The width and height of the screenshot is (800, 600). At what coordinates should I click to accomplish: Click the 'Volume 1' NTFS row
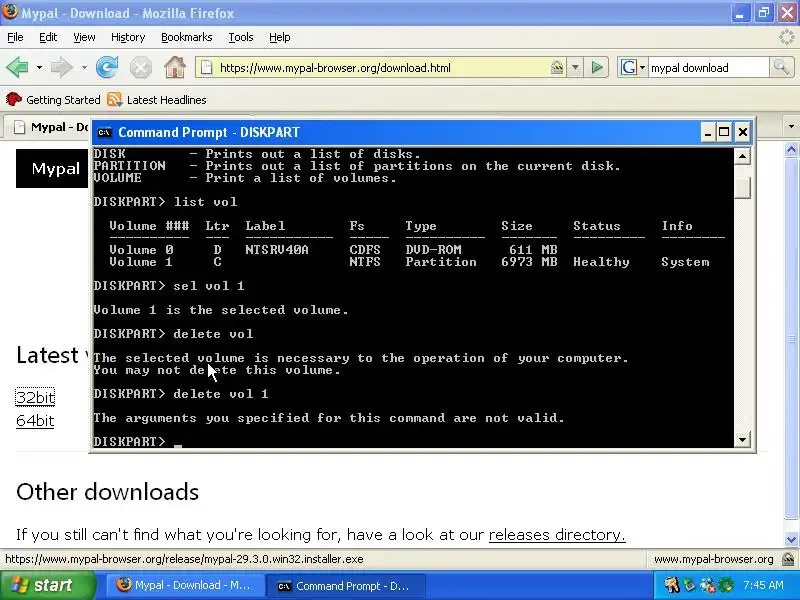(x=409, y=262)
